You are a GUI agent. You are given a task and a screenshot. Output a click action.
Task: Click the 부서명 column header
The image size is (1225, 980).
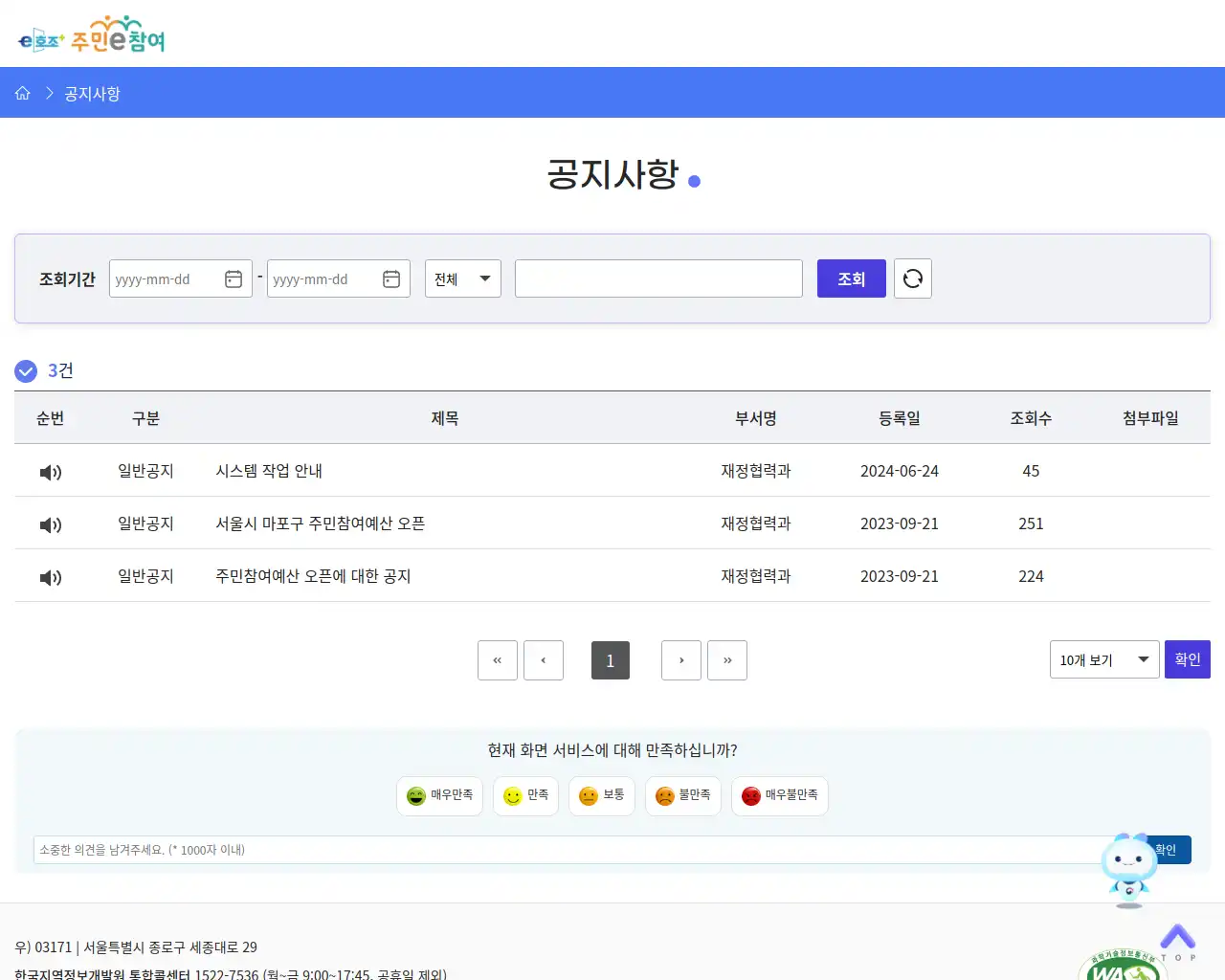click(x=756, y=418)
